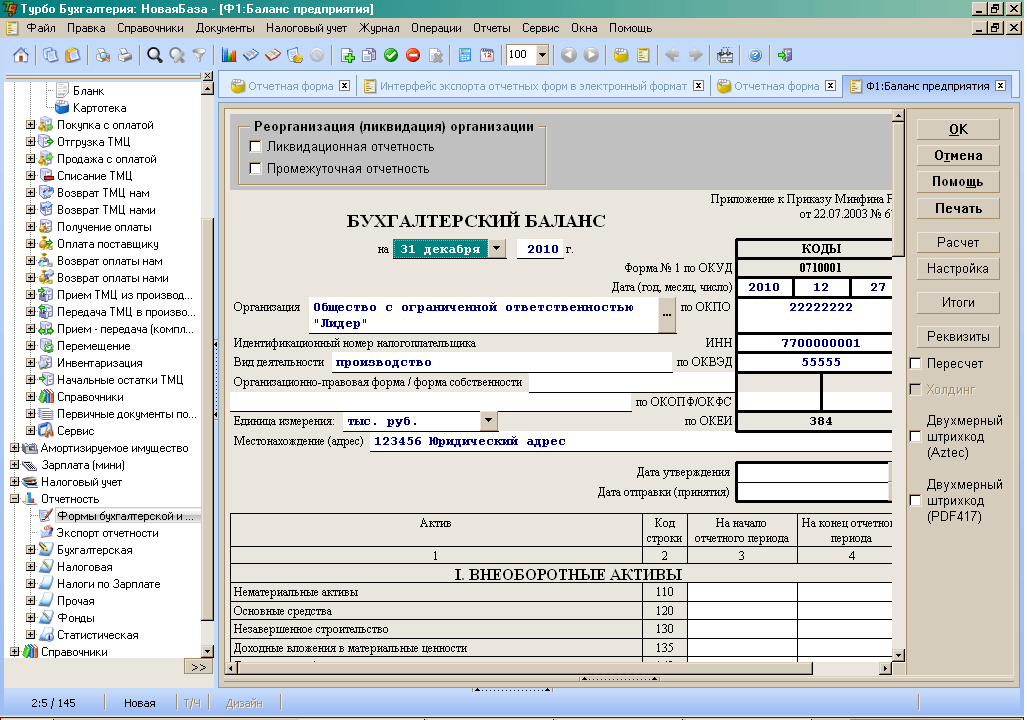Select Экспорт отчетности in the tree
This screenshot has height=720, width=1027.
107,533
